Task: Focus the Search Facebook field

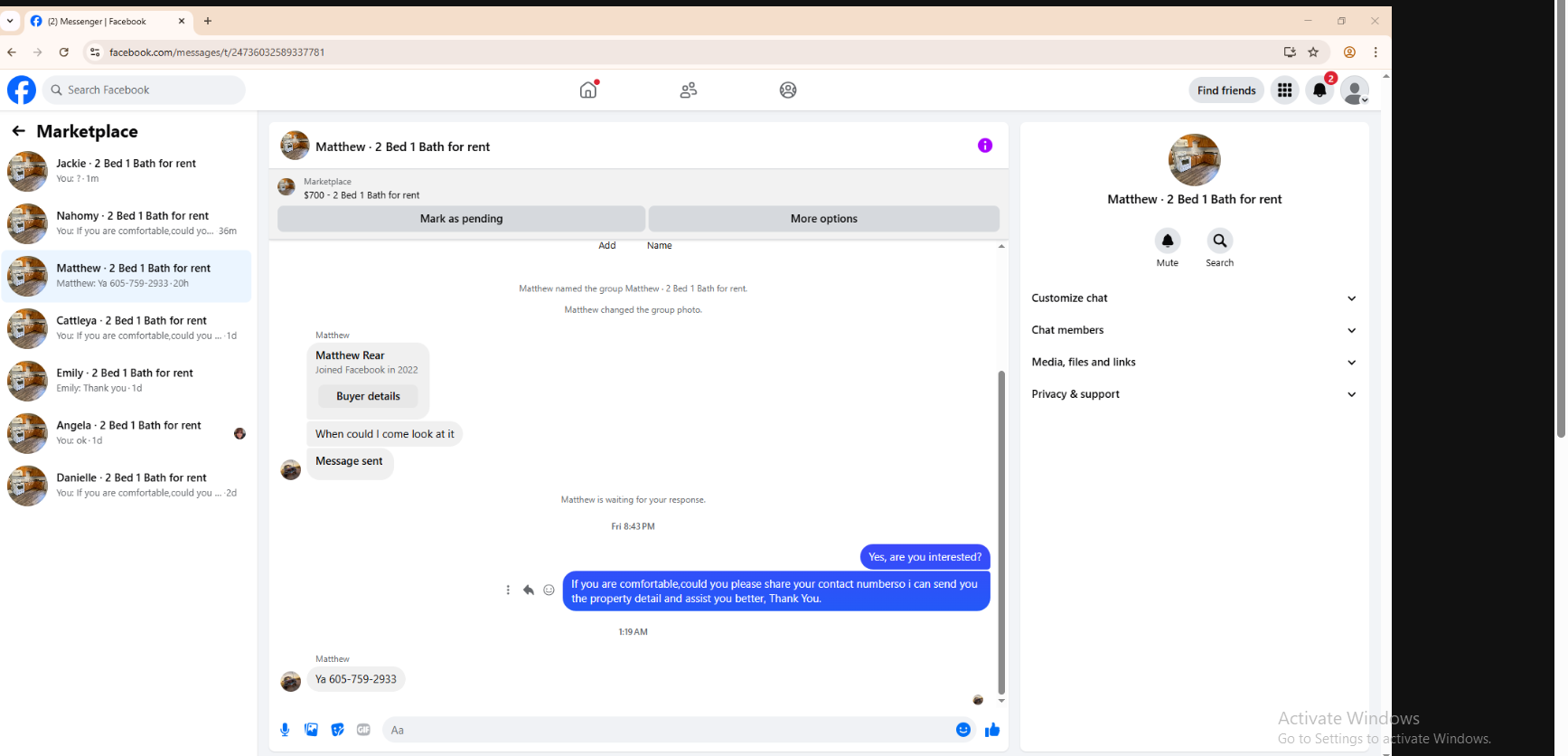Action: (x=144, y=90)
